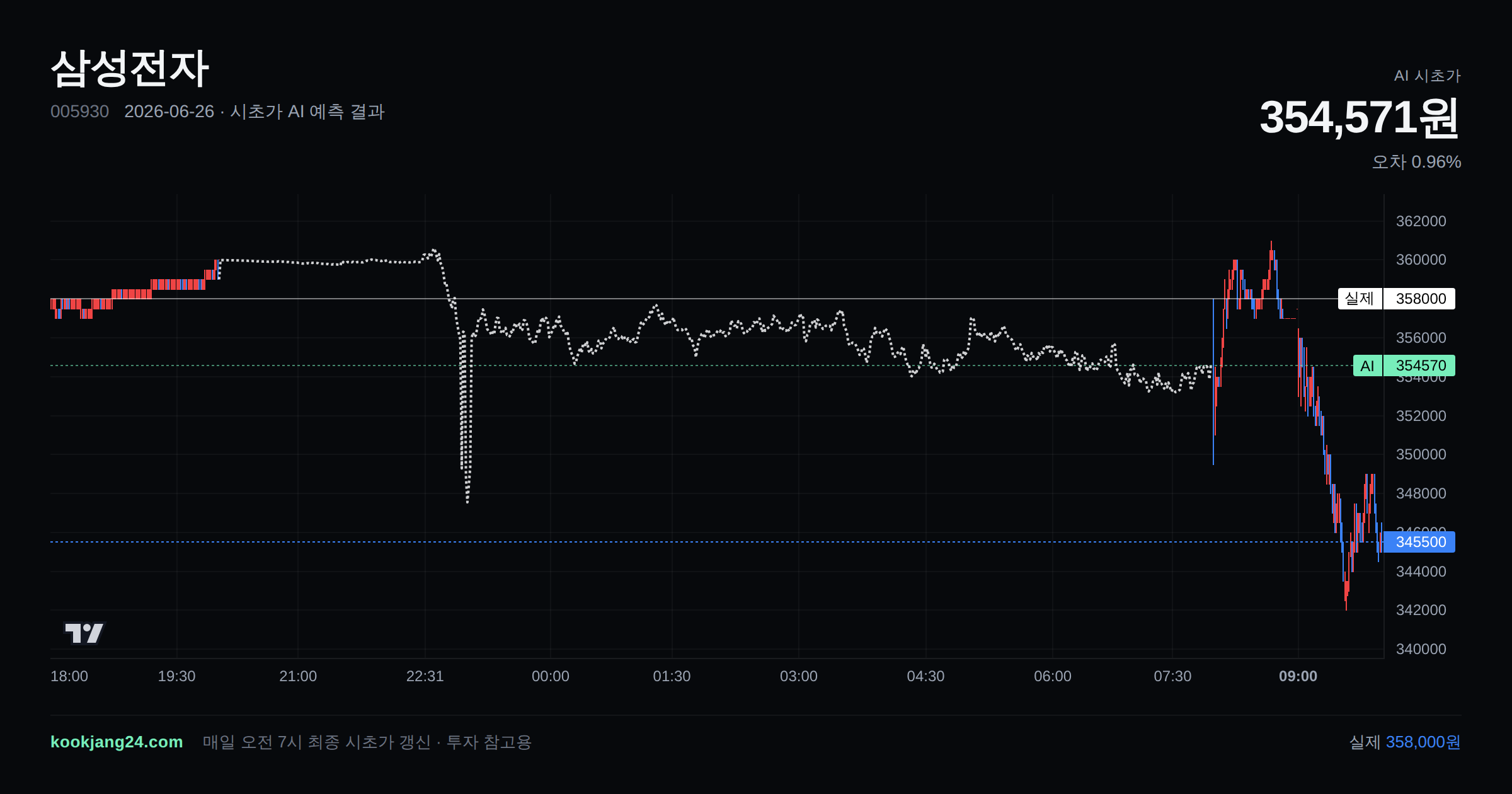1512x794 pixels.
Task: Click the 실제 price line tag
Action: tap(1360, 299)
